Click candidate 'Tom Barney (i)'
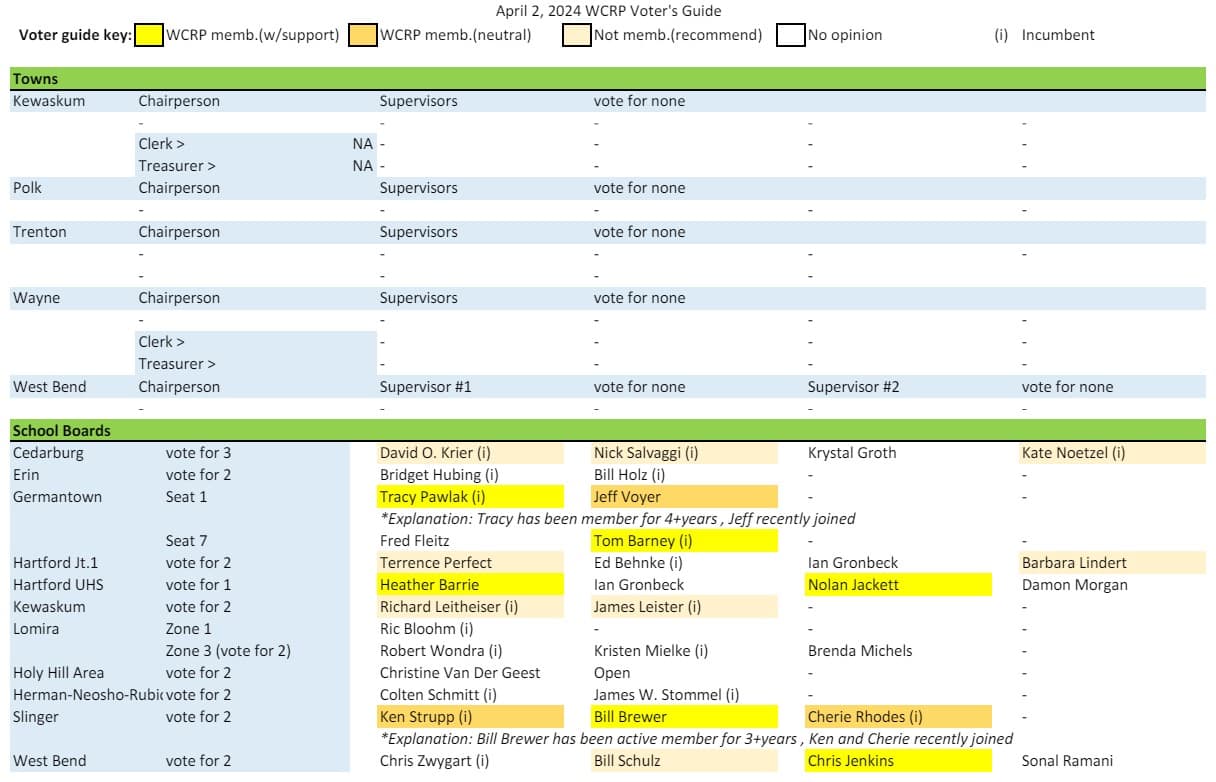Viewport: 1216px width, 782px height. (x=685, y=540)
